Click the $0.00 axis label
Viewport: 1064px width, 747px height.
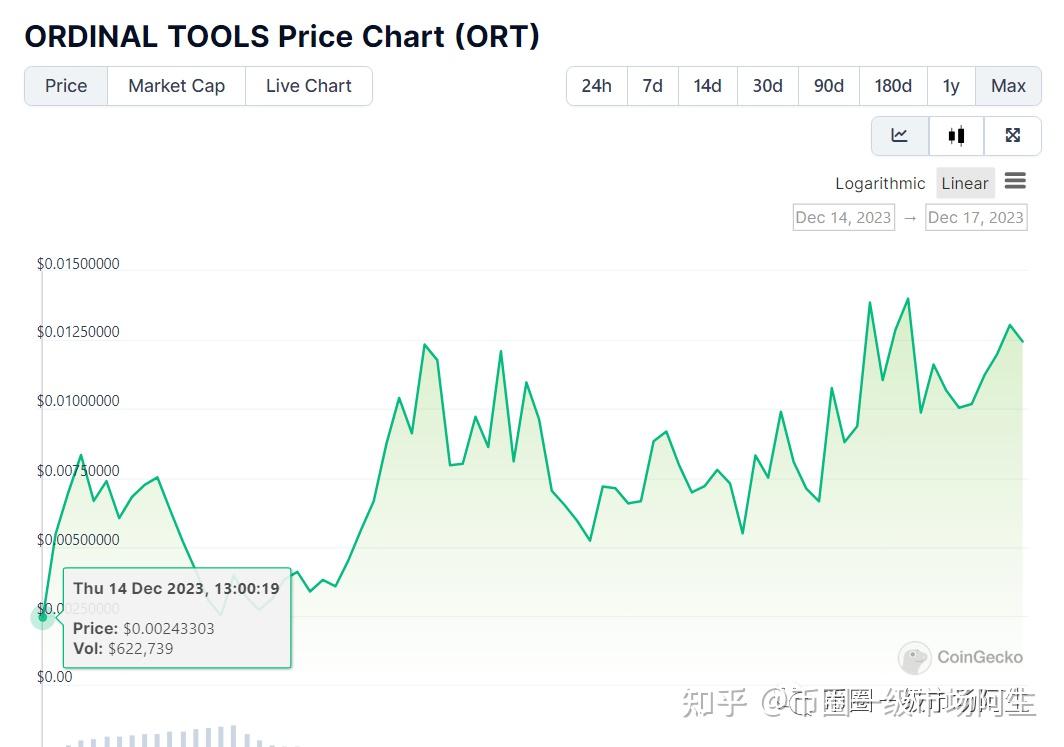click(54, 677)
